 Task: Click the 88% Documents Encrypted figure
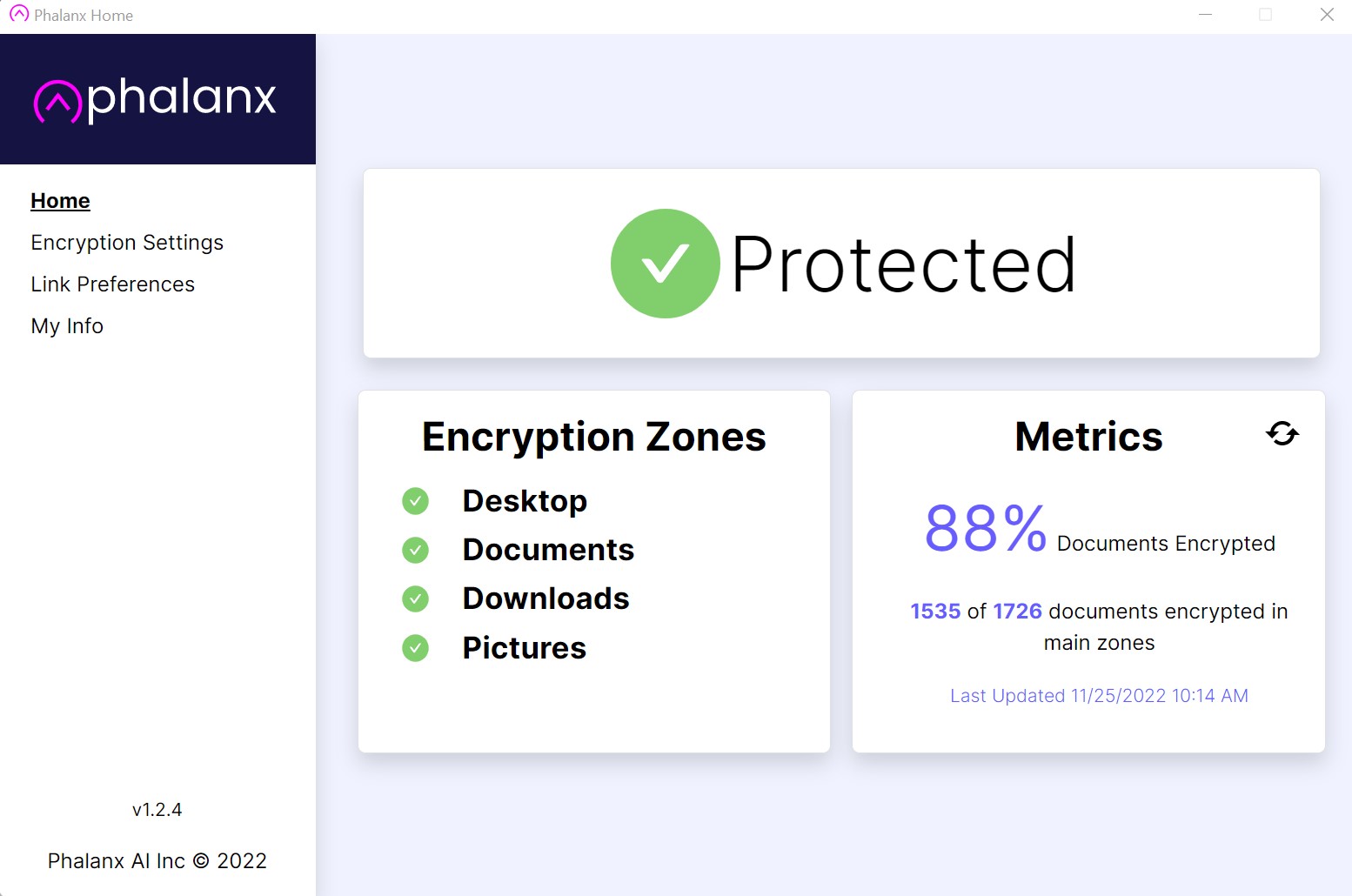click(1100, 529)
